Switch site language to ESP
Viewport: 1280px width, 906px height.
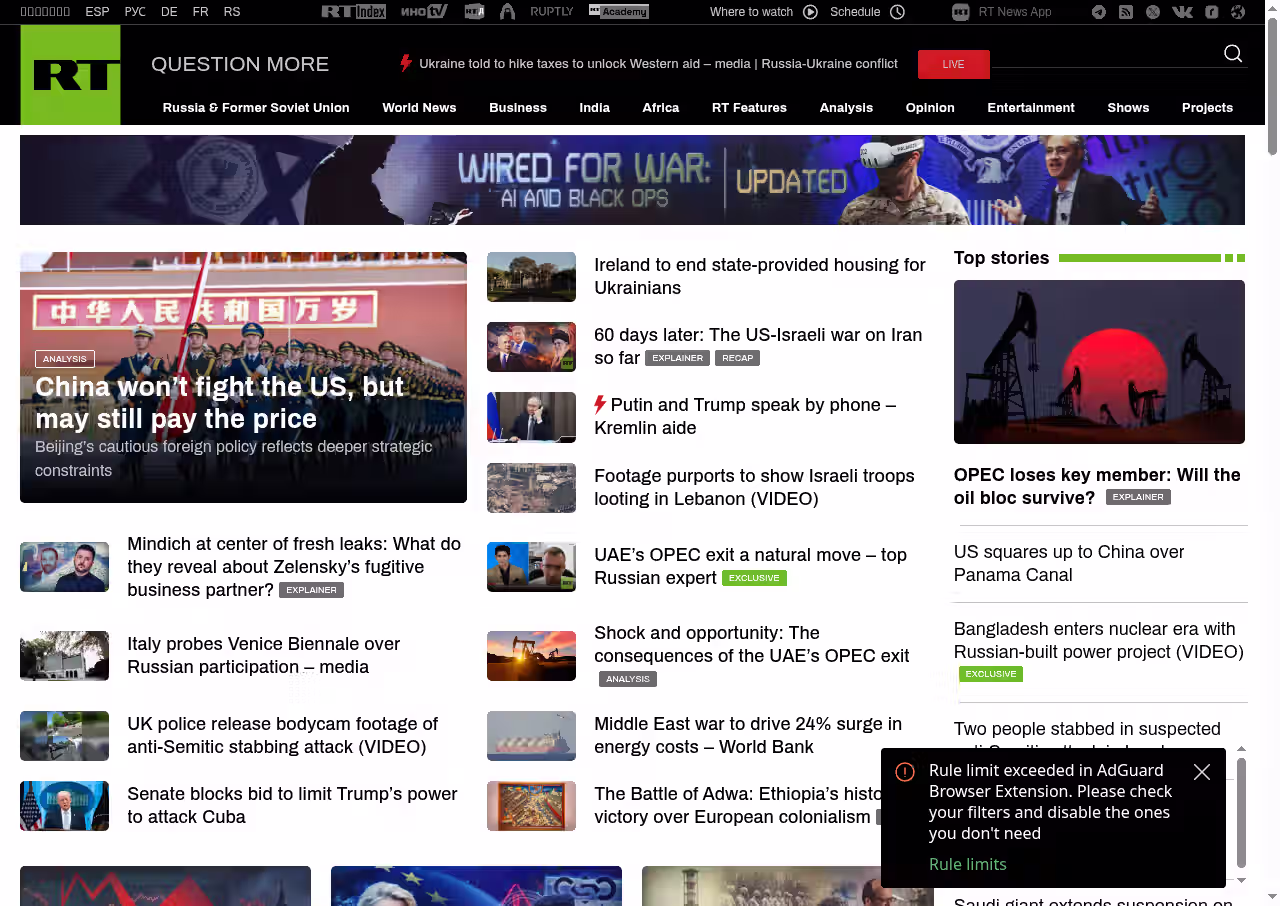[97, 12]
